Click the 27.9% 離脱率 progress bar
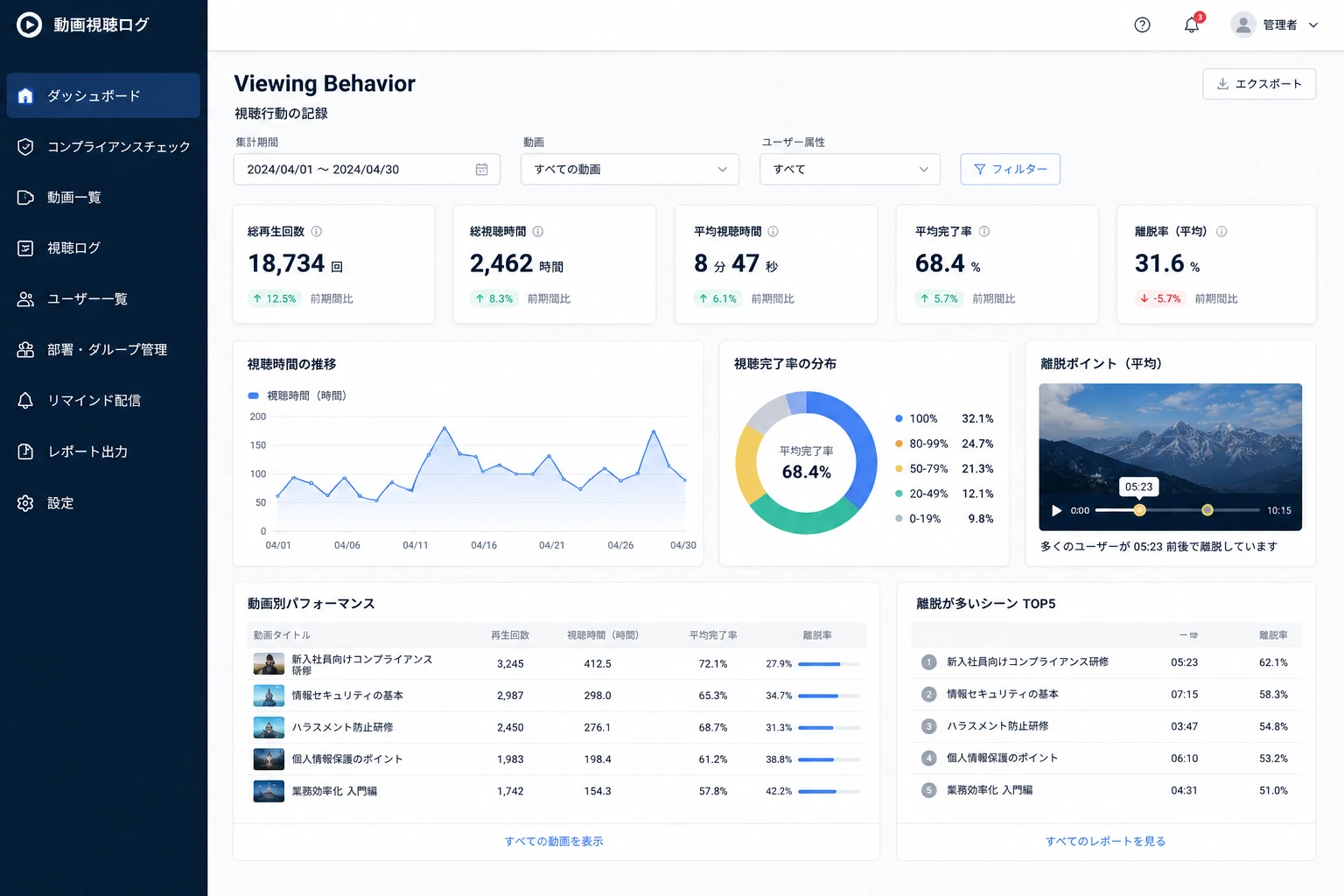 pos(829,664)
